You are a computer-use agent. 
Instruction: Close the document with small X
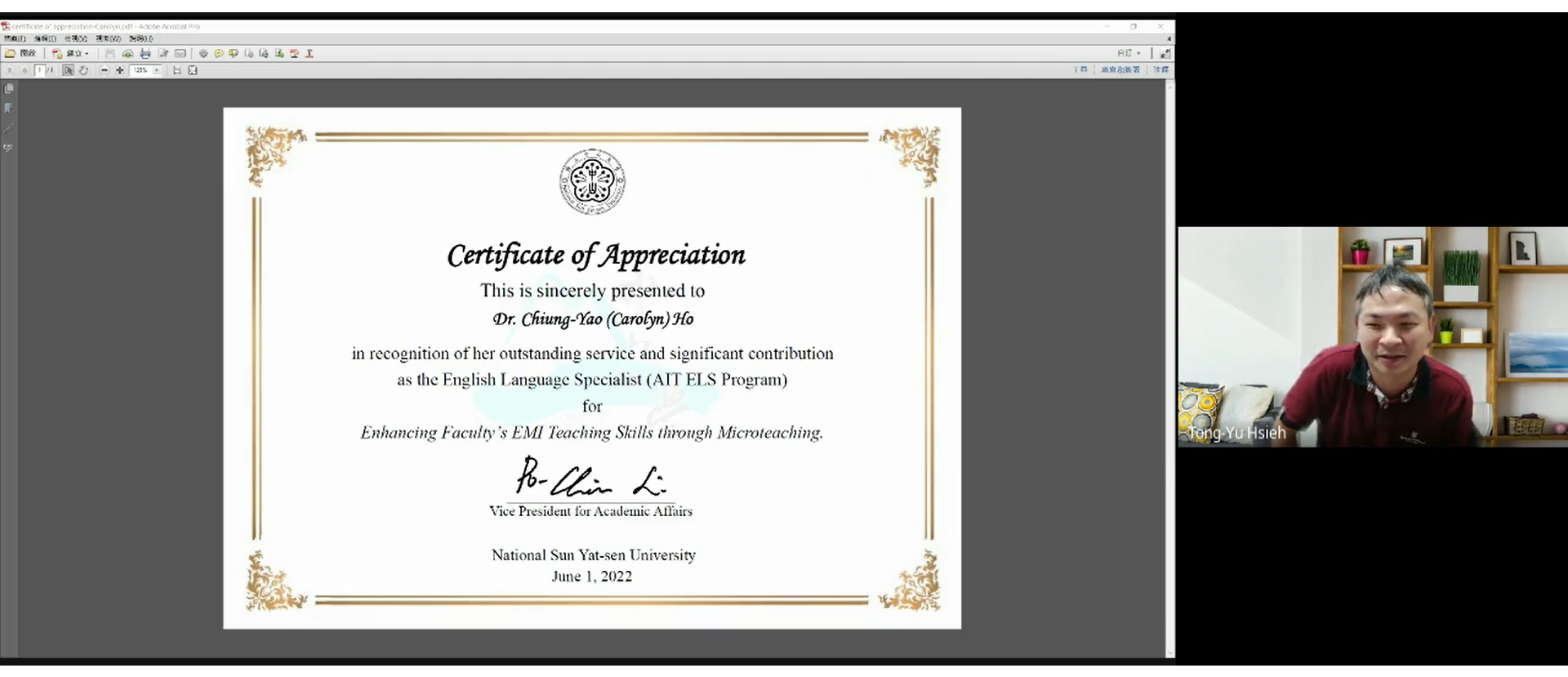point(1169,38)
